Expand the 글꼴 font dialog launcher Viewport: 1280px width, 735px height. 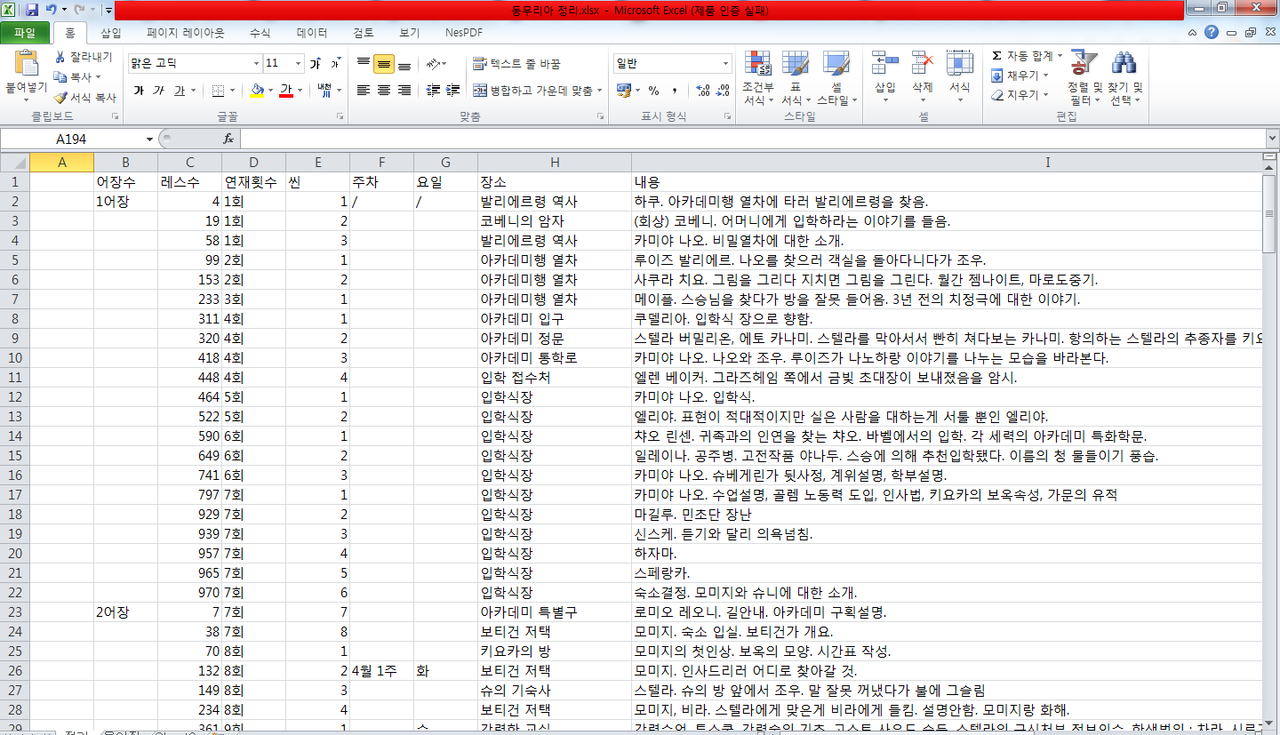click(340, 117)
